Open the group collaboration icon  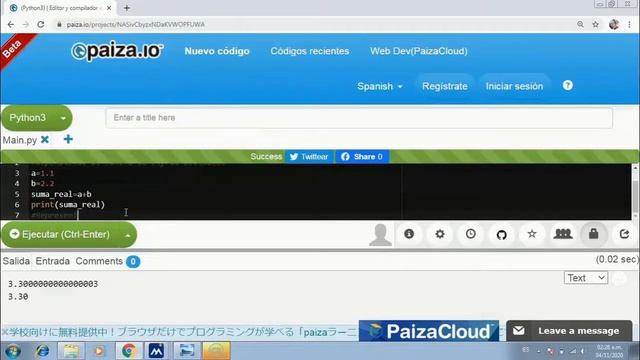(x=563, y=234)
